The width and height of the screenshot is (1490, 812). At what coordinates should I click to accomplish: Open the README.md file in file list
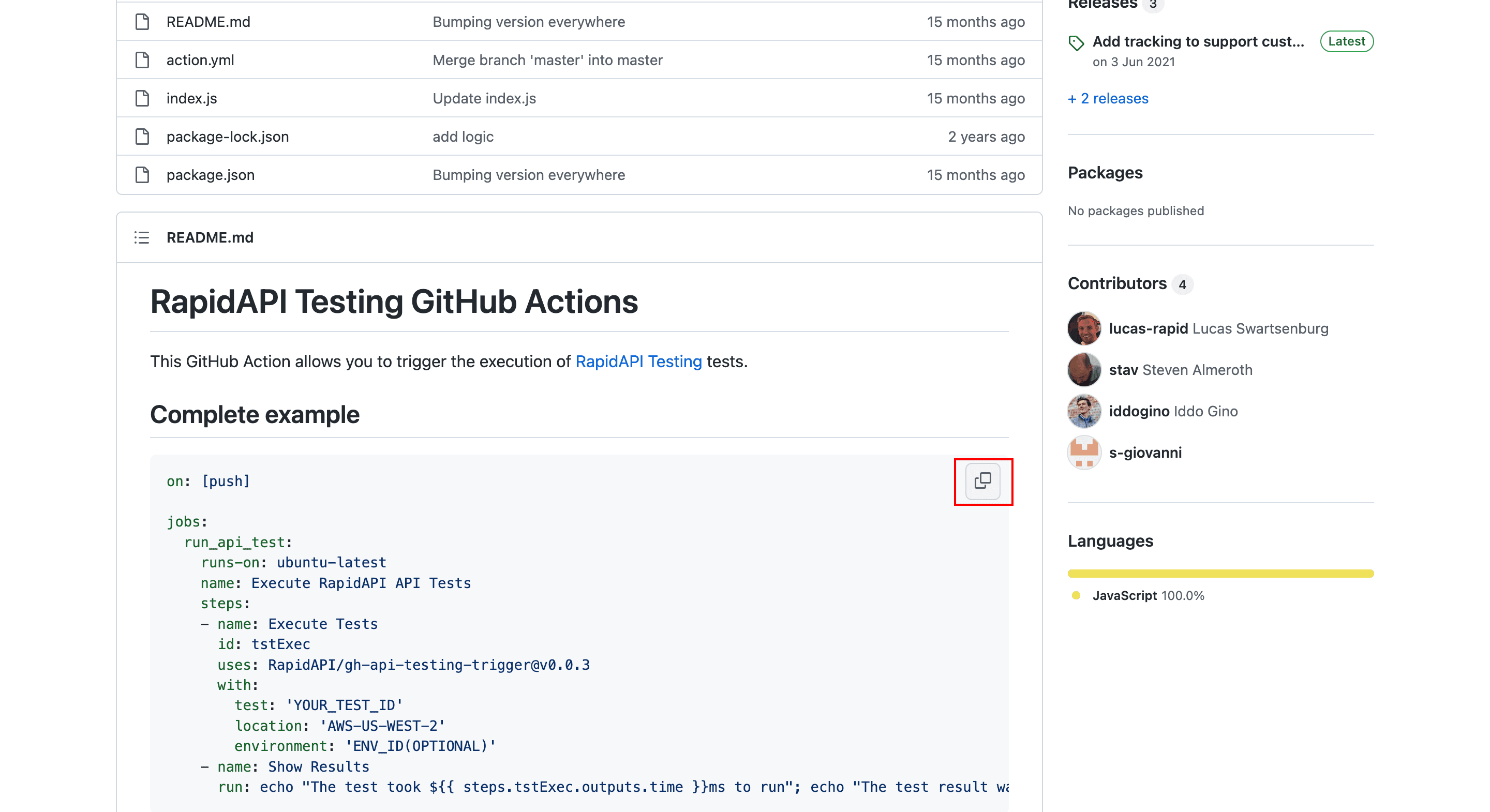[x=208, y=22]
